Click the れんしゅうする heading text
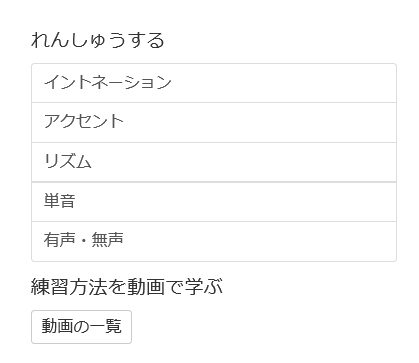The height and width of the screenshot is (363, 419). click(x=98, y=40)
